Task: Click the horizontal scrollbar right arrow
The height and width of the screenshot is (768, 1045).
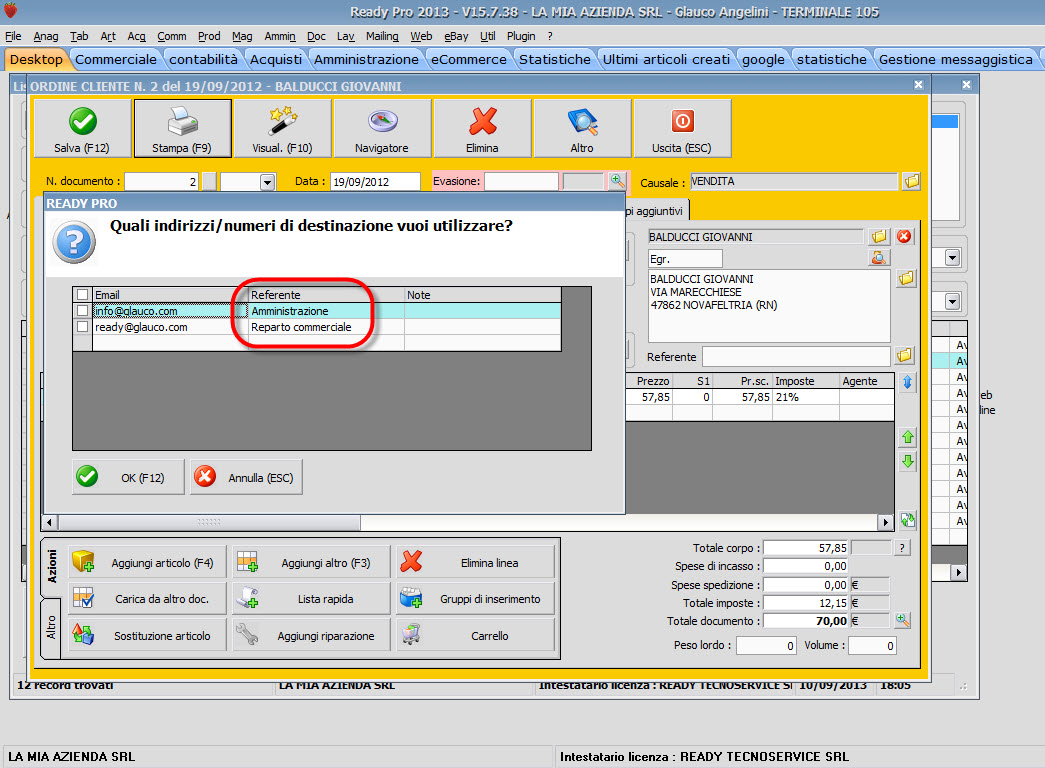Action: coord(885,522)
